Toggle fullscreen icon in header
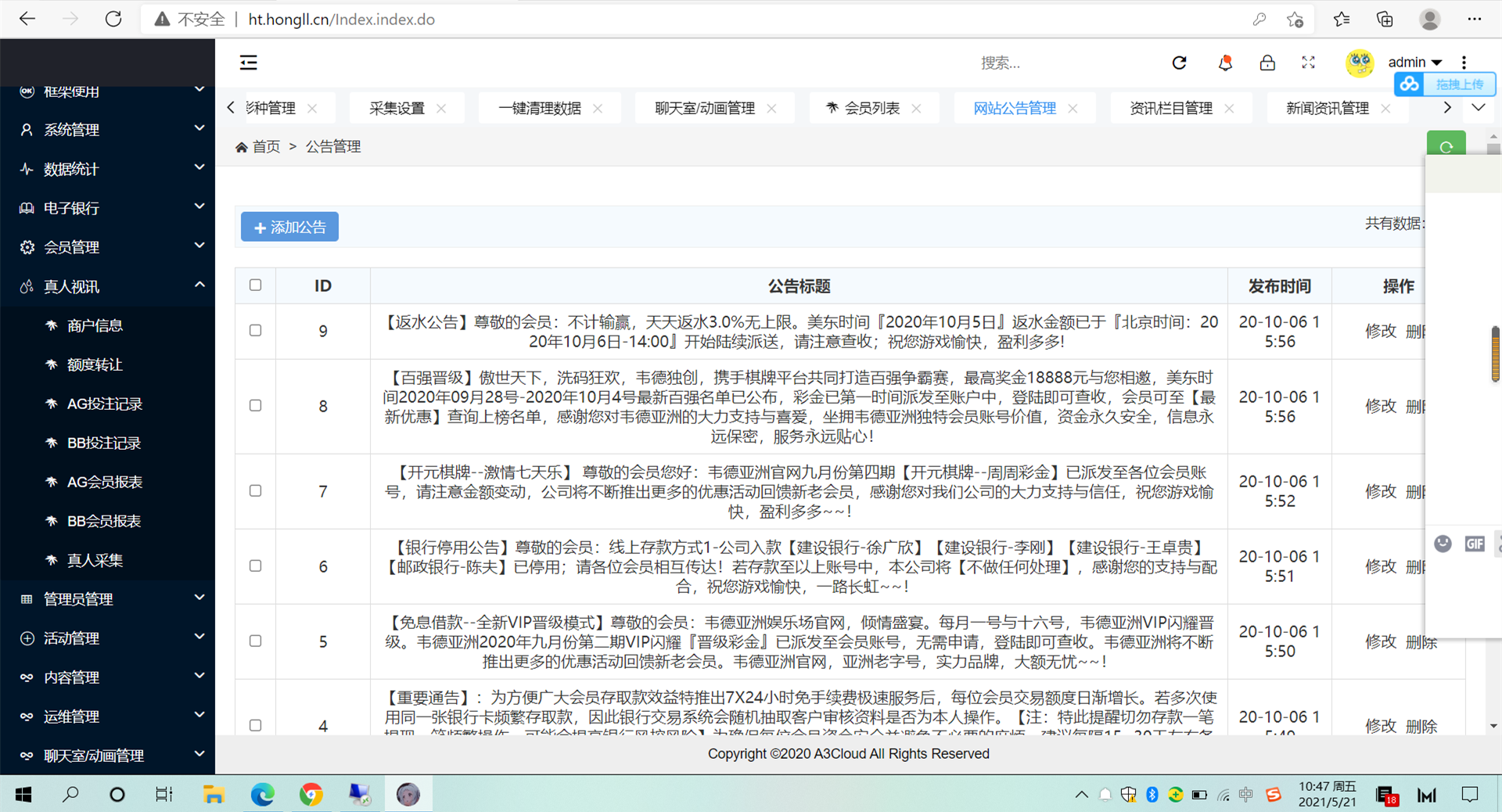Image resolution: width=1502 pixels, height=812 pixels. [x=1308, y=63]
